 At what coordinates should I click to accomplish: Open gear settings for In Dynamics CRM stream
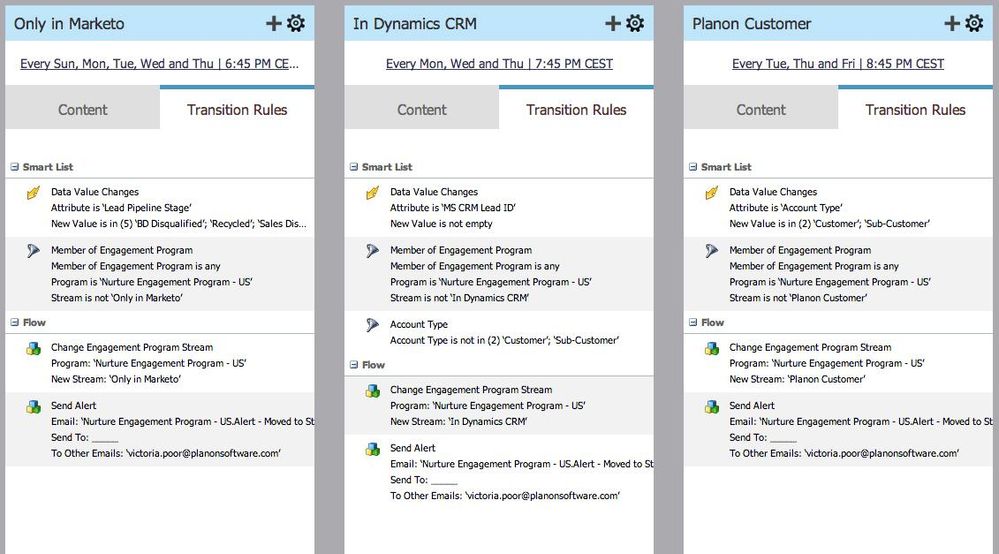[635, 24]
